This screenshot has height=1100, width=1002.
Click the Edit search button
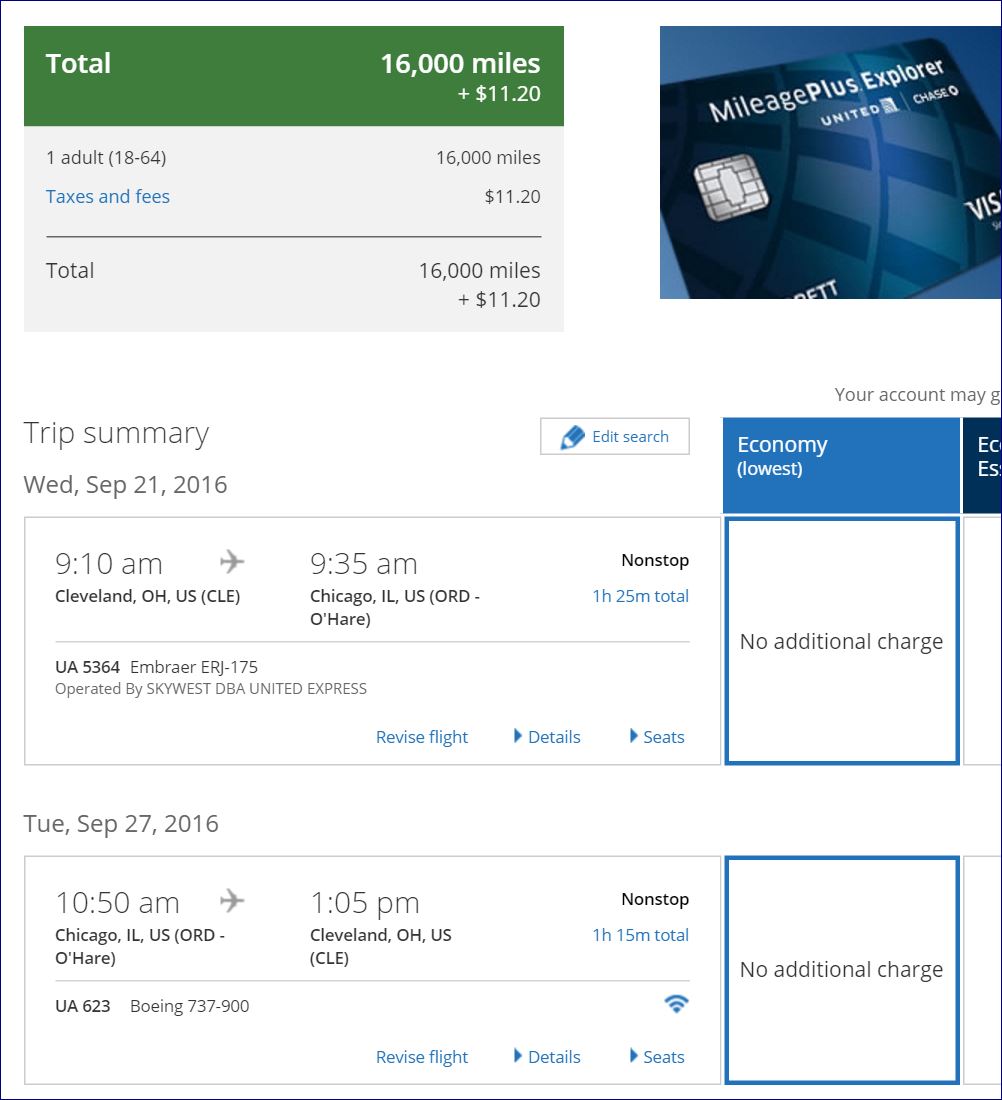tap(615, 437)
